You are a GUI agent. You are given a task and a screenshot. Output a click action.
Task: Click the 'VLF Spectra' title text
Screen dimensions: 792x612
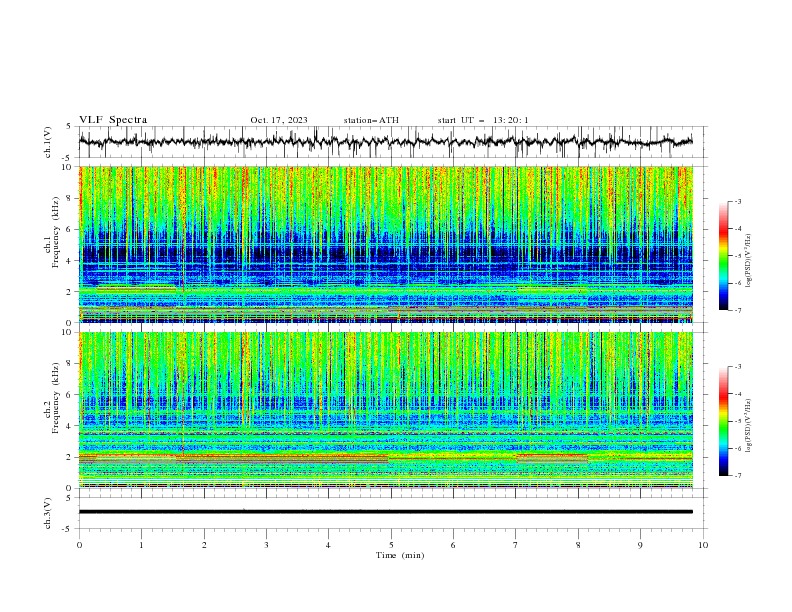(113, 120)
